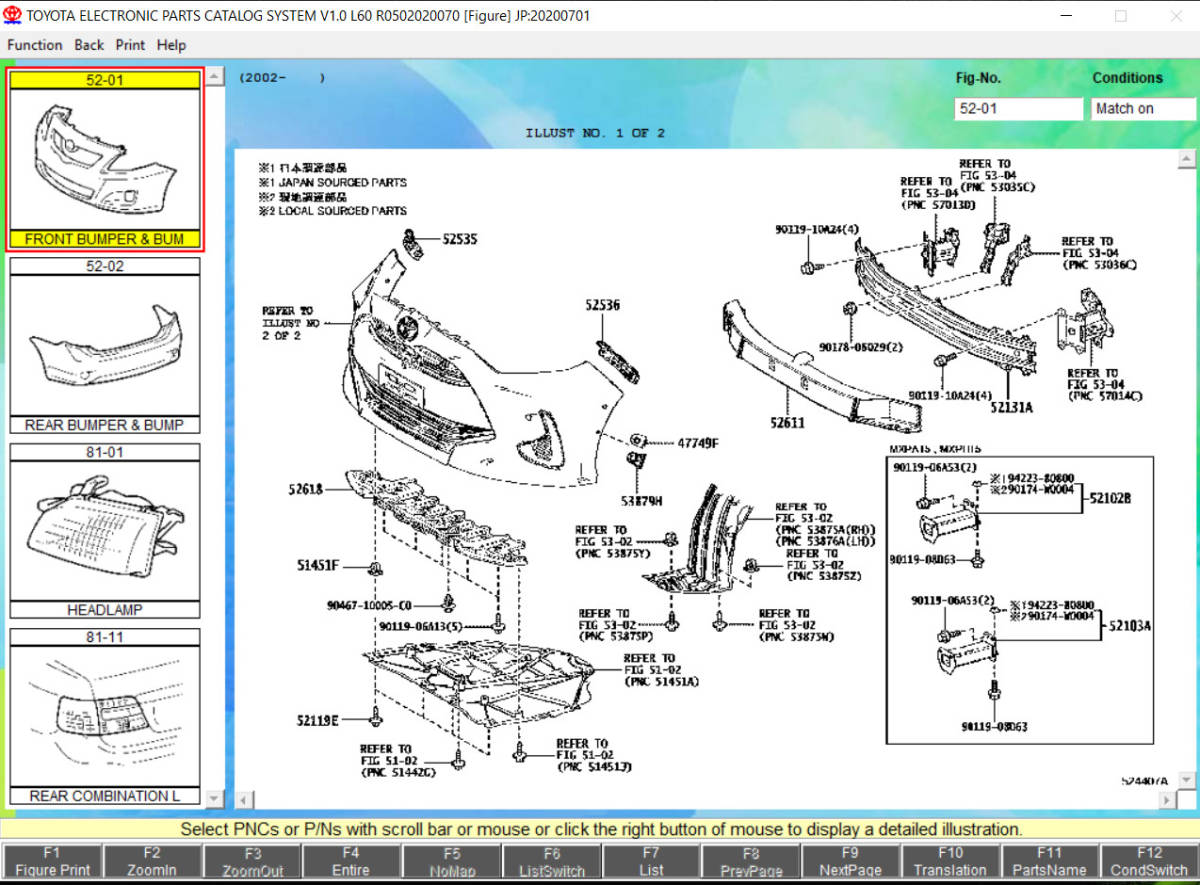
Task: Click the diagram's horizontal scrollbar right arrow
Action: point(1167,800)
